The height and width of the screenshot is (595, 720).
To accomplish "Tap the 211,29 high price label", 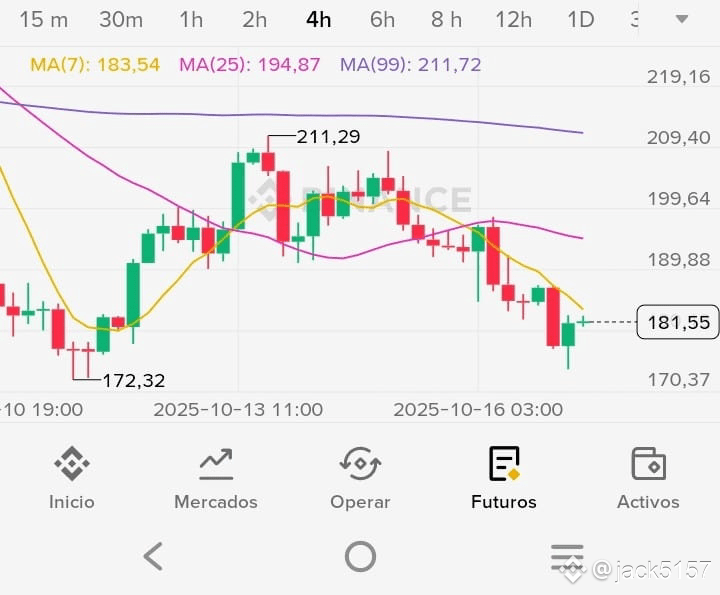I will coord(328,137).
